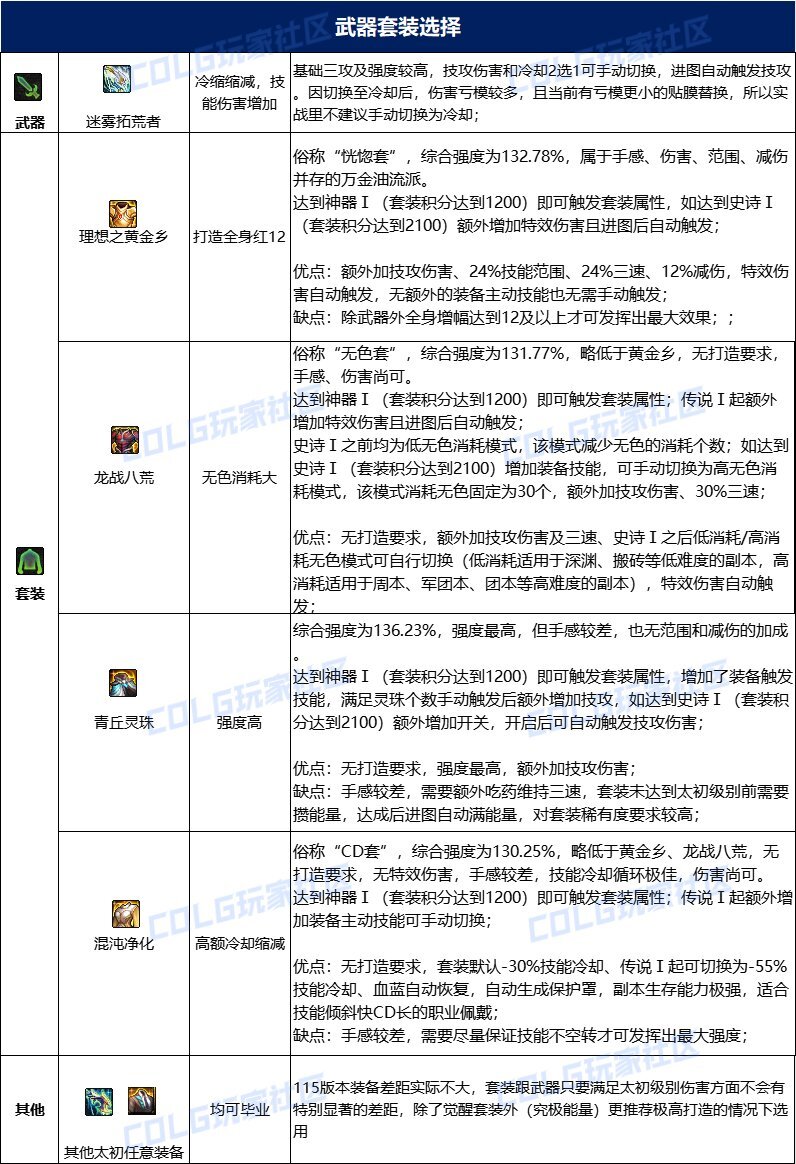Click the paragraph starting 115版本装备差距实际不大
The width and height of the screenshot is (796, 1164).
pos(541,1109)
